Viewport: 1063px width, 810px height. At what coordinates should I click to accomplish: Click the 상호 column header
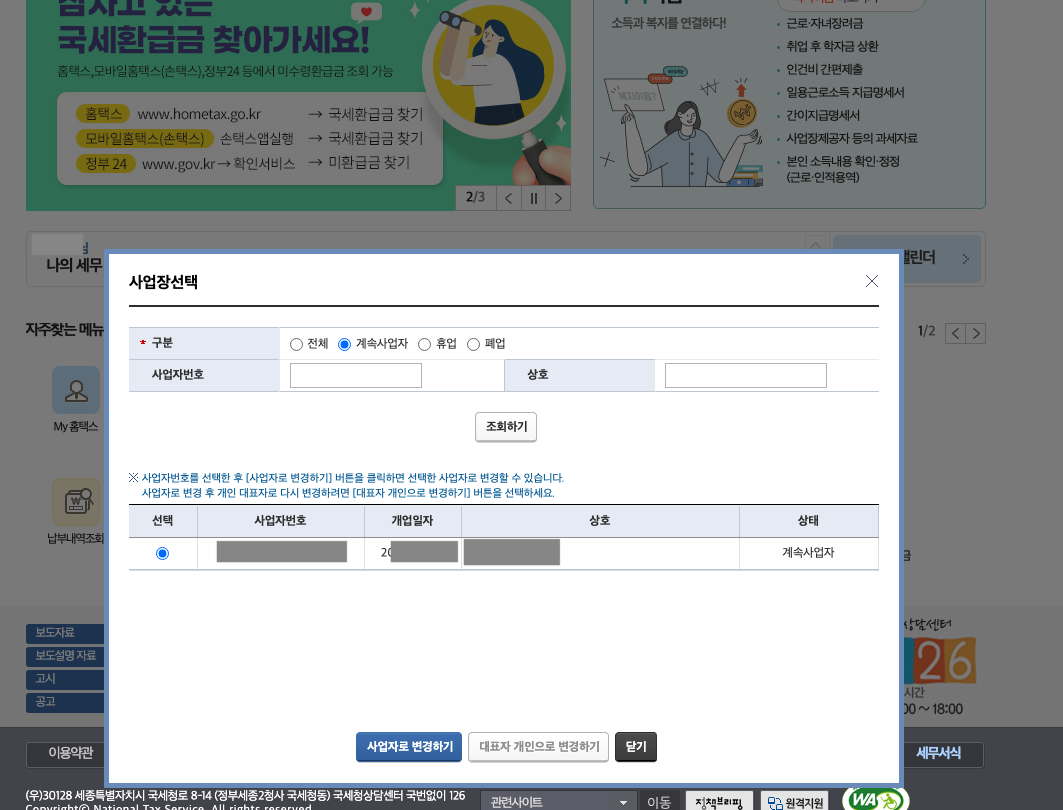point(600,521)
